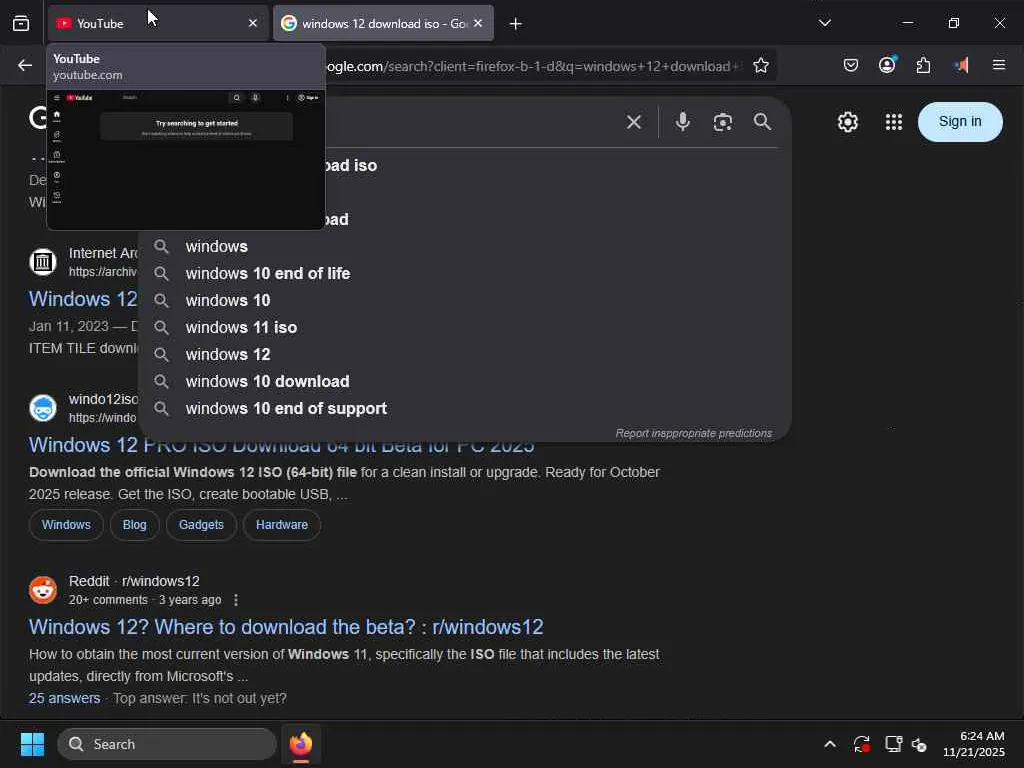Bookmark this page with the star icon
Image resolution: width=1024 pixels, height=768 pixels.
(x=761, y=65)
